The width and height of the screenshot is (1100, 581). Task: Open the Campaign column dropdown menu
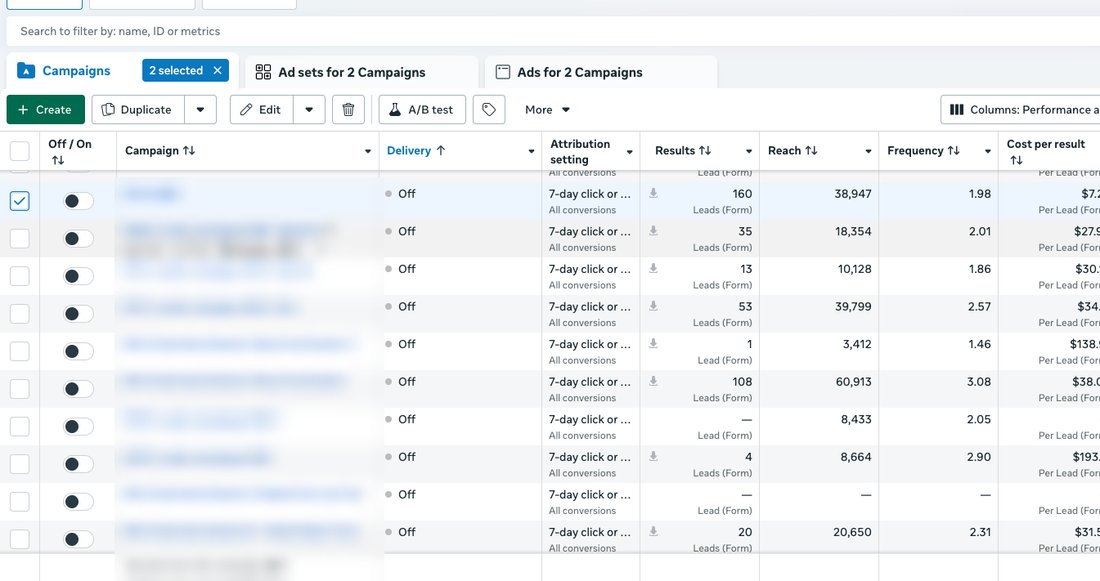[x=368, y=151]
